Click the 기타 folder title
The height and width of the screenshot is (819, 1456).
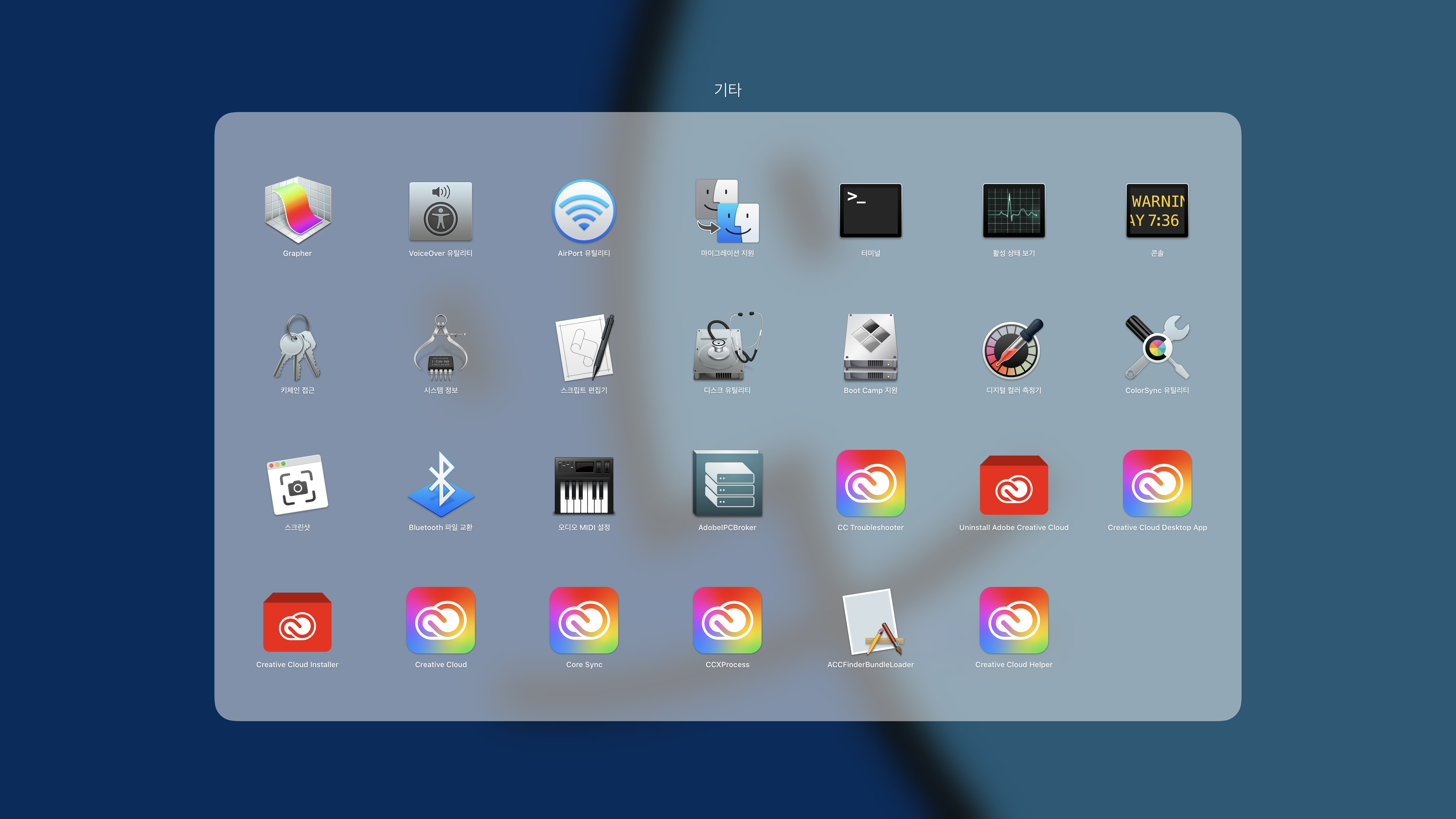[x=727, y=90]
